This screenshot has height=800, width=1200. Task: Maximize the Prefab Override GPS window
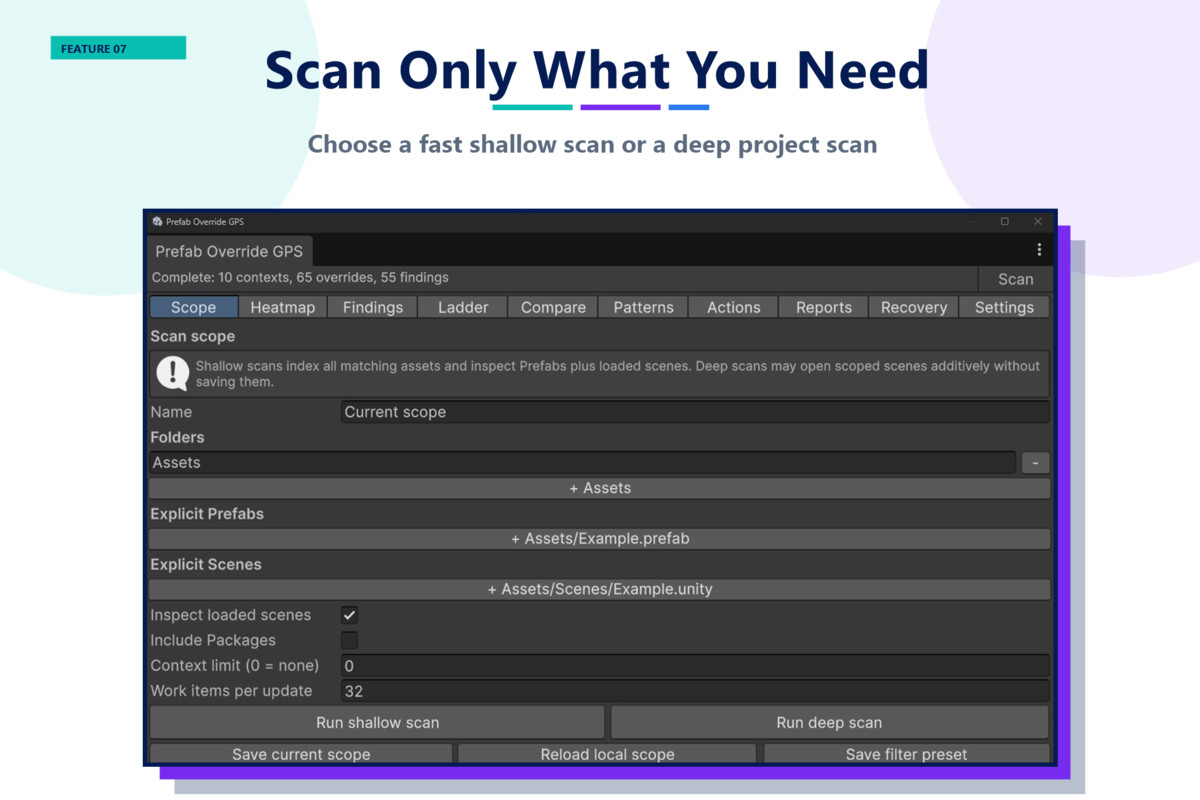[1005, 221]
